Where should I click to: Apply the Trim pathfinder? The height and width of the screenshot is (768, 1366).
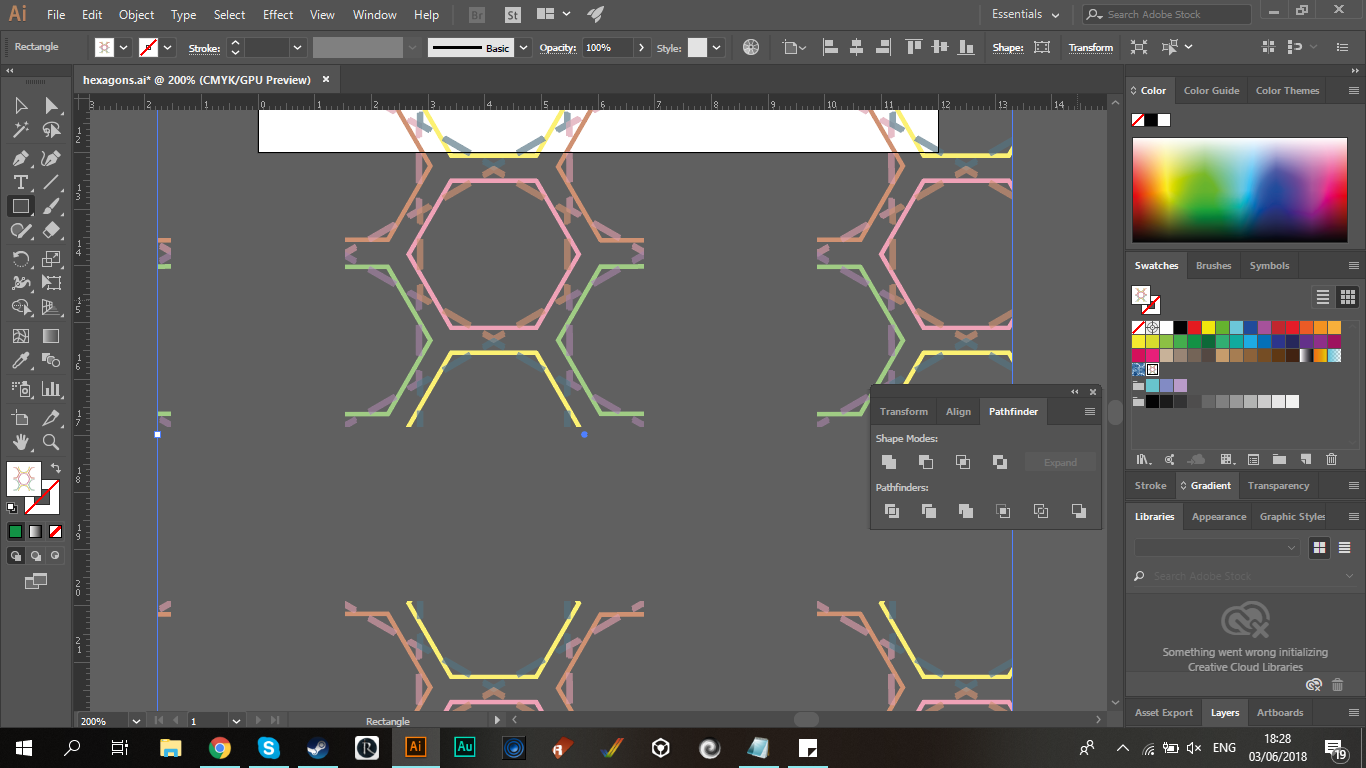(x=929, y=511)
